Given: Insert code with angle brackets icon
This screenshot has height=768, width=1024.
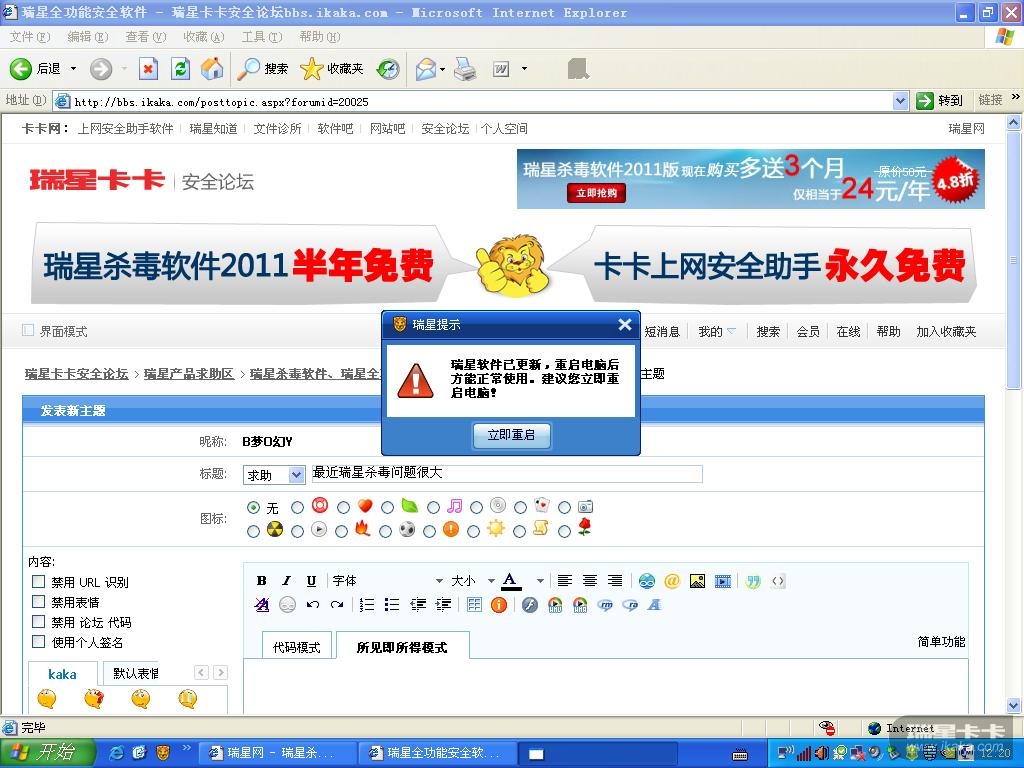Looking at the screenshot, I should [778, 581].
